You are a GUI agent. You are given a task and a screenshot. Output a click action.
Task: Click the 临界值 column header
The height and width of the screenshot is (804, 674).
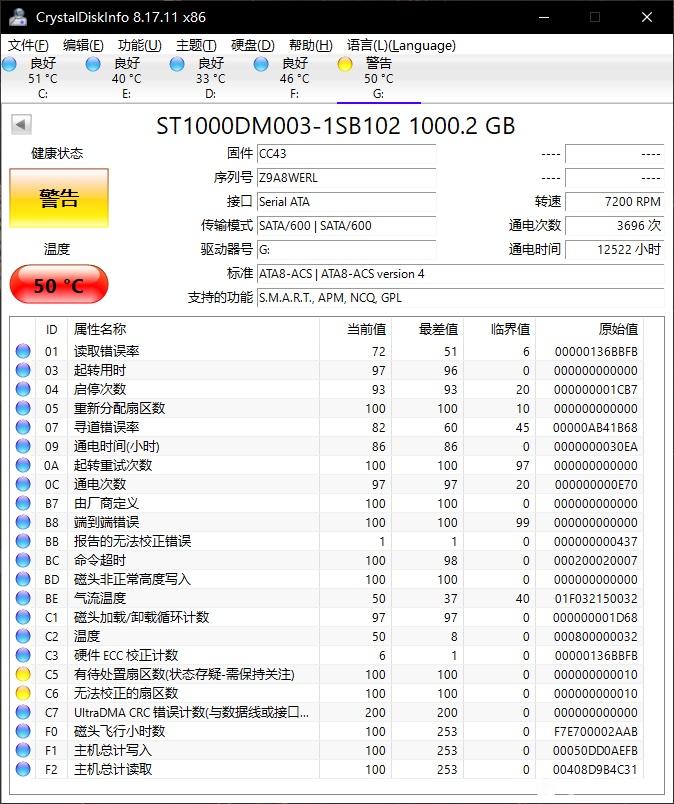pos(499,329)
